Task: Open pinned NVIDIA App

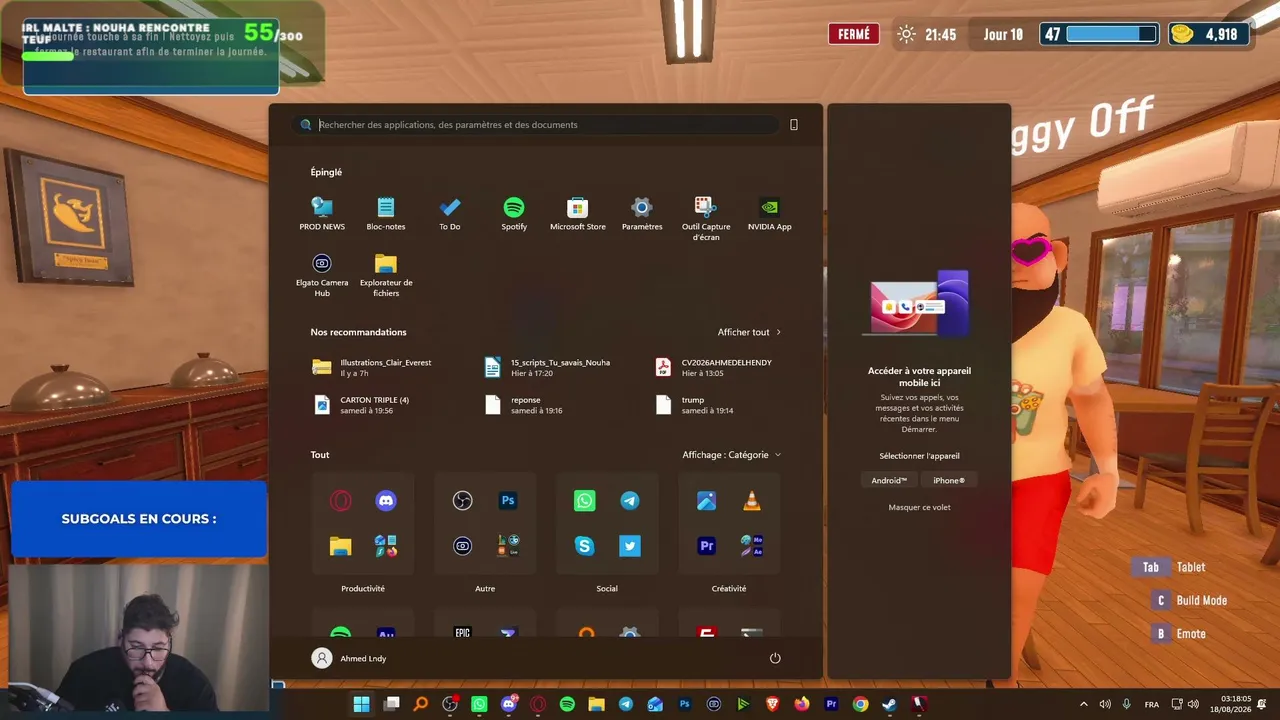Action: click(x=770, y=214)
